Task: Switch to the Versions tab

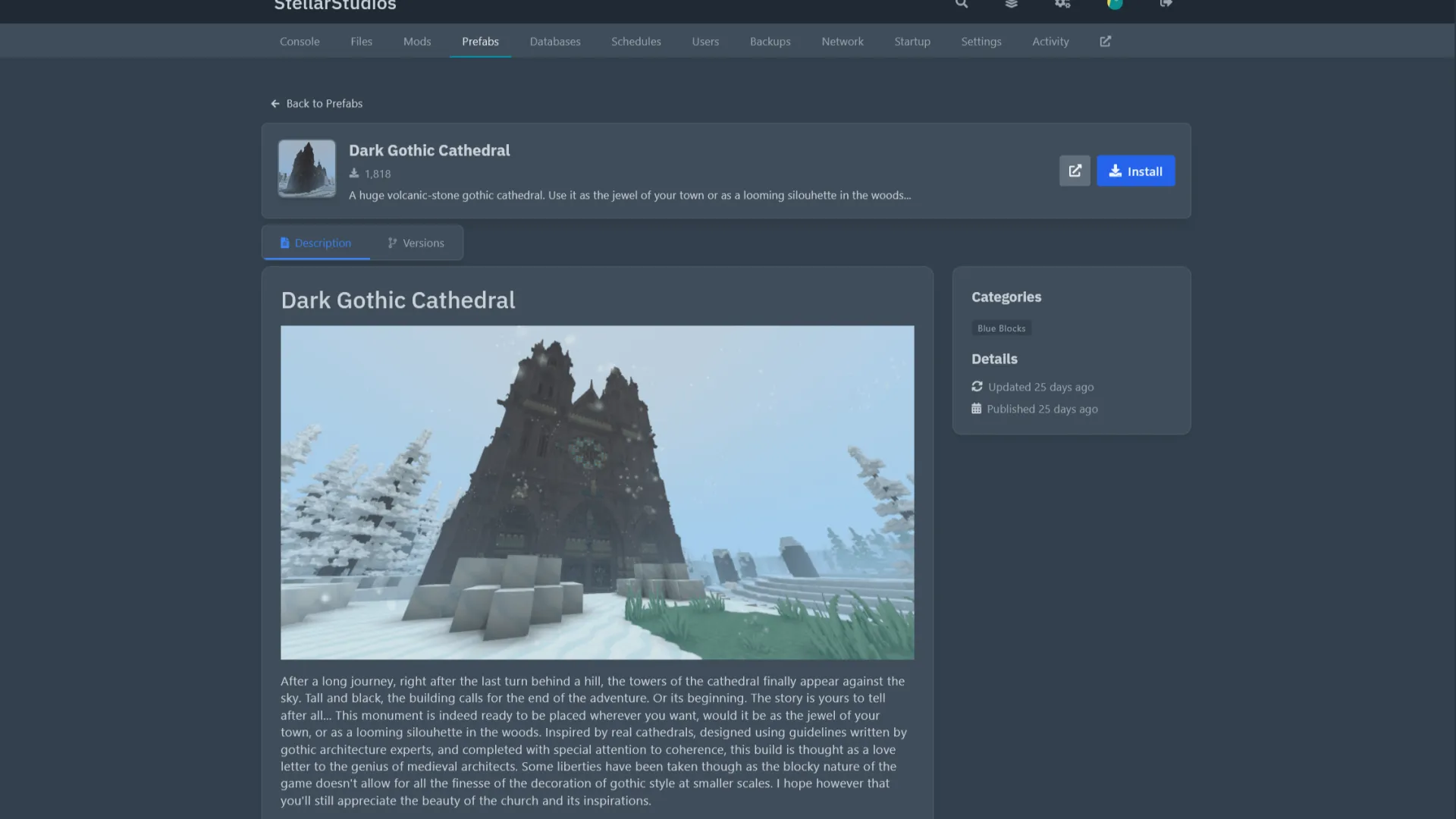Action: 416,243
